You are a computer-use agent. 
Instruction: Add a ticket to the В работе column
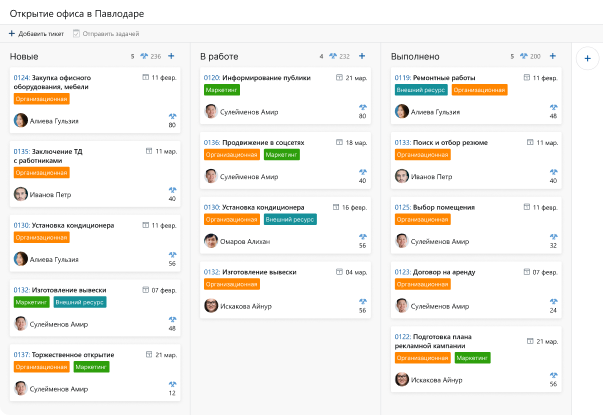[361, 57]
